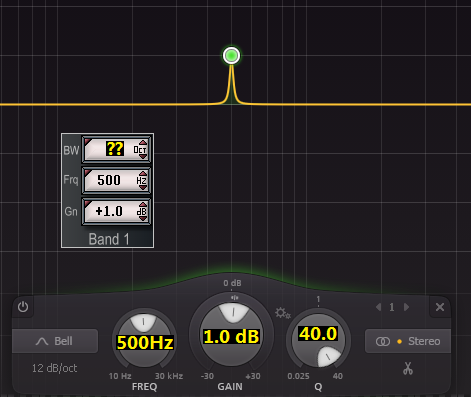Go to next band with right arrow
The image size is (471, 397).
[406, 307]
